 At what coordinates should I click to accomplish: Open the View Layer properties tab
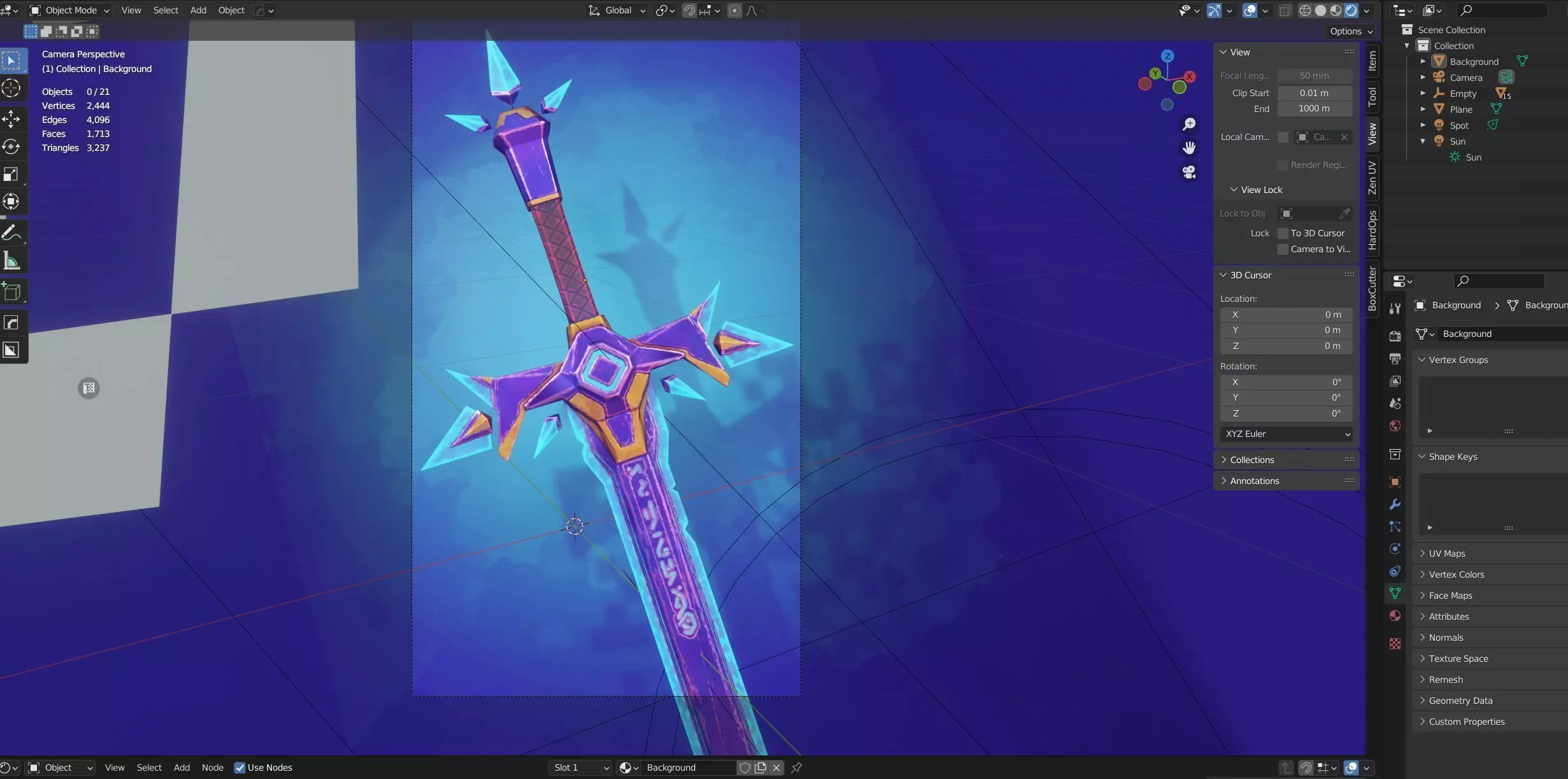1395,381
